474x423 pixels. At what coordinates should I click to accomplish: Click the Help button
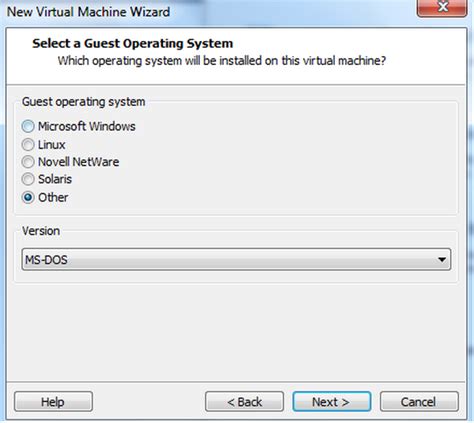(53, 402)
